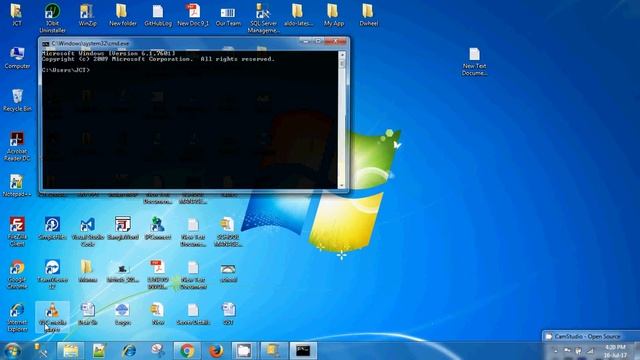Launch Internet Explorer from the desktop

[x=17, y=317]
